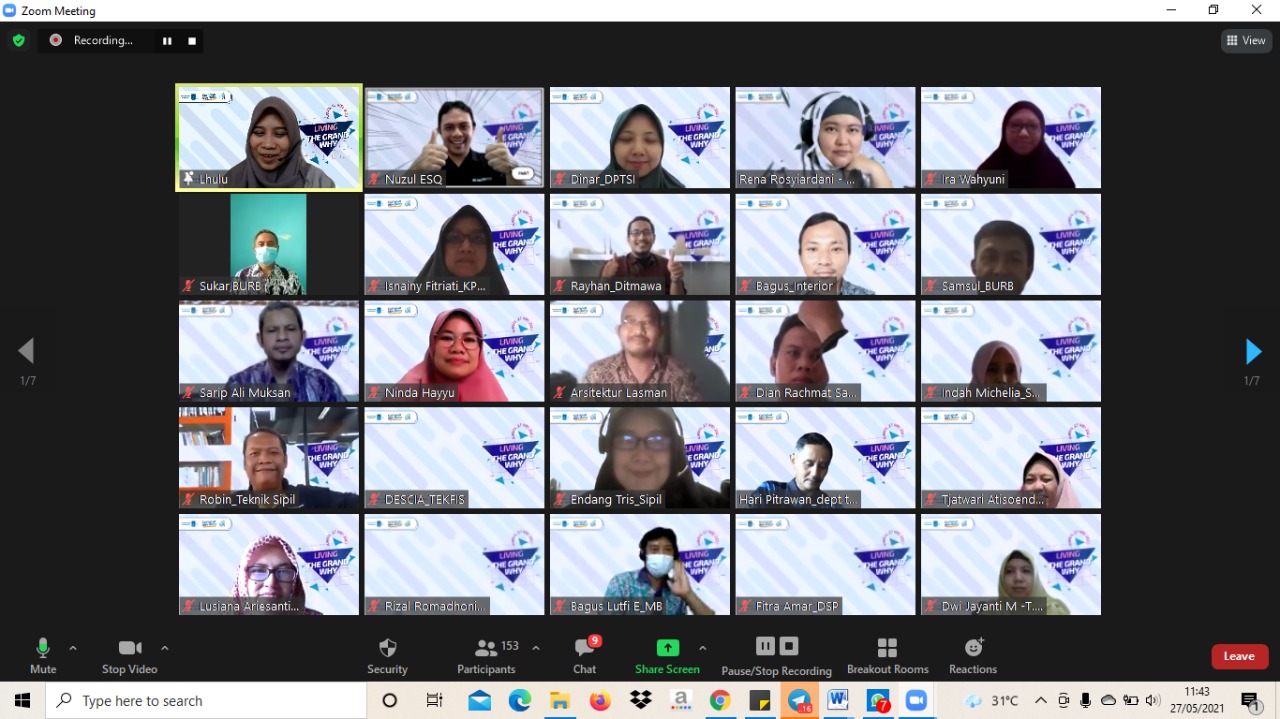Expand the Participants options arrow
This screenshot has width=1280, height=719.
click(x=536, y=648)
